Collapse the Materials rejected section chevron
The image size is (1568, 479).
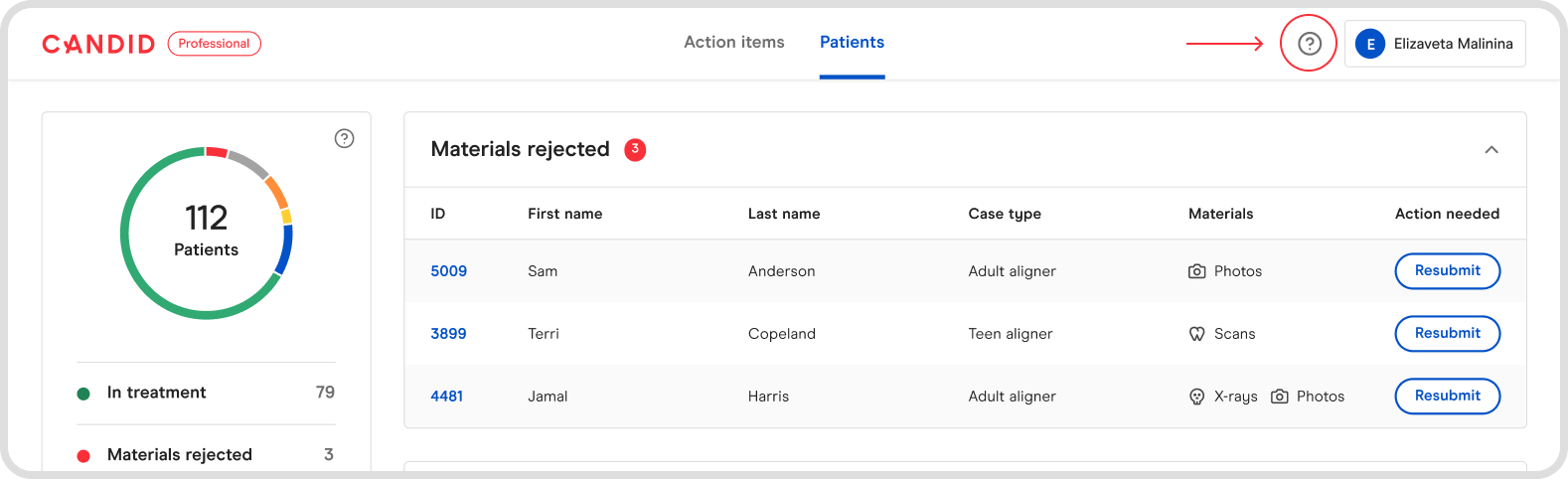(x=1490, y=150)
